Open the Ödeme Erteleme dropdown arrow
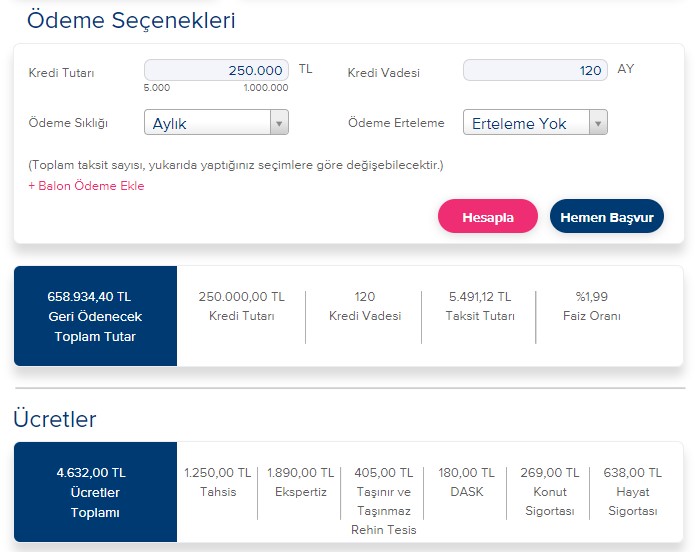696x552 pixels. pos(598,122)
